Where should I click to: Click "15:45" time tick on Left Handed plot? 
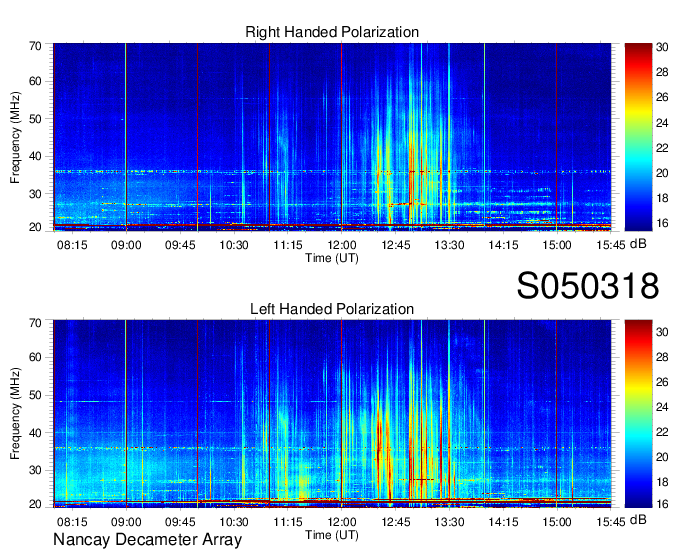point(611,522)
